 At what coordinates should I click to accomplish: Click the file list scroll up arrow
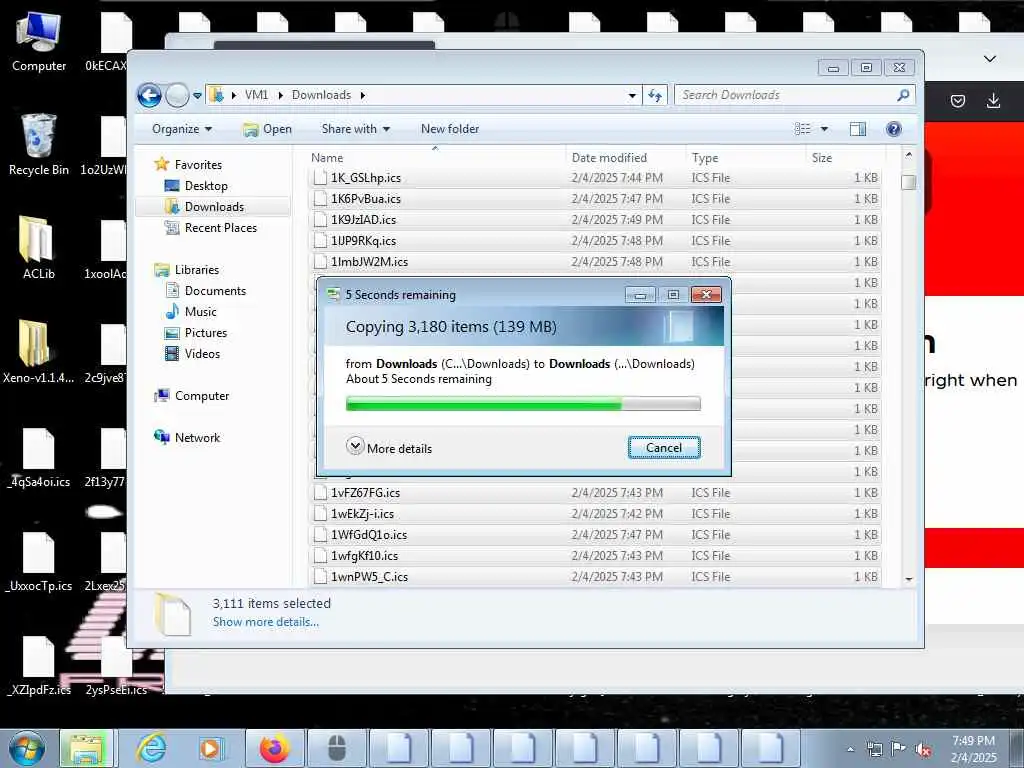pos(908,156)
